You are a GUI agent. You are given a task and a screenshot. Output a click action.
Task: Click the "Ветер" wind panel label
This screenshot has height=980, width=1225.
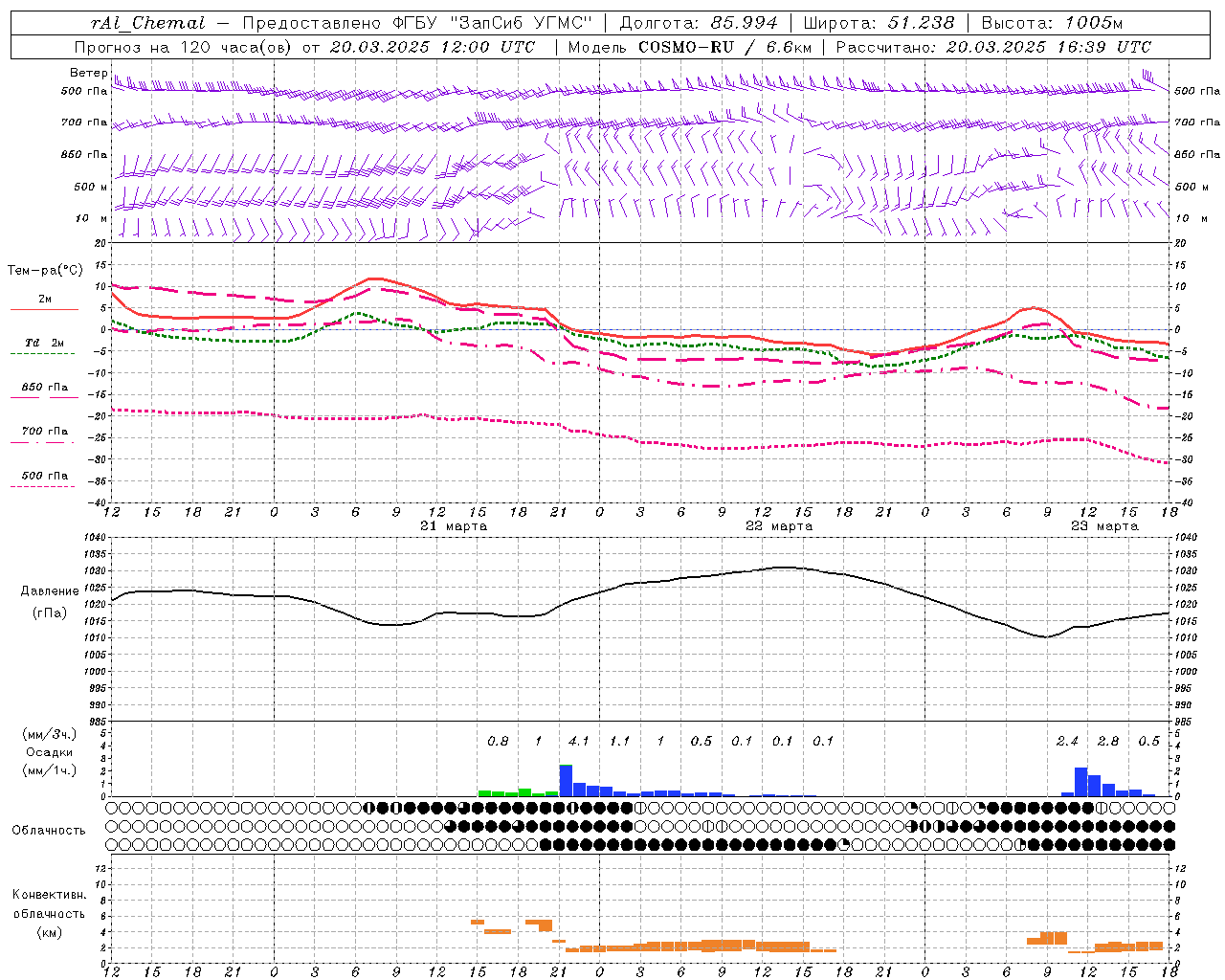88,73
